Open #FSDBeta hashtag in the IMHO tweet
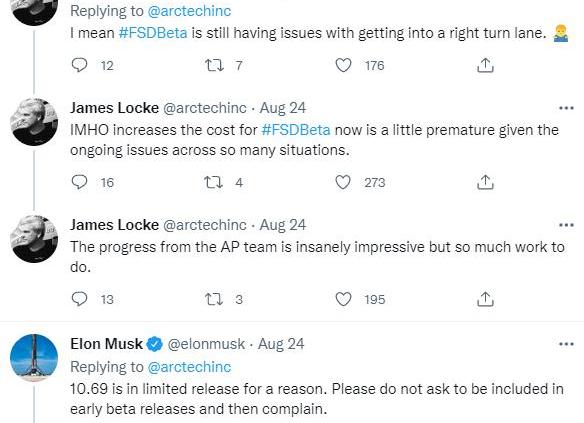Viewport: 584px width, 423px height. pyautogui.click(x=296, y=130)
